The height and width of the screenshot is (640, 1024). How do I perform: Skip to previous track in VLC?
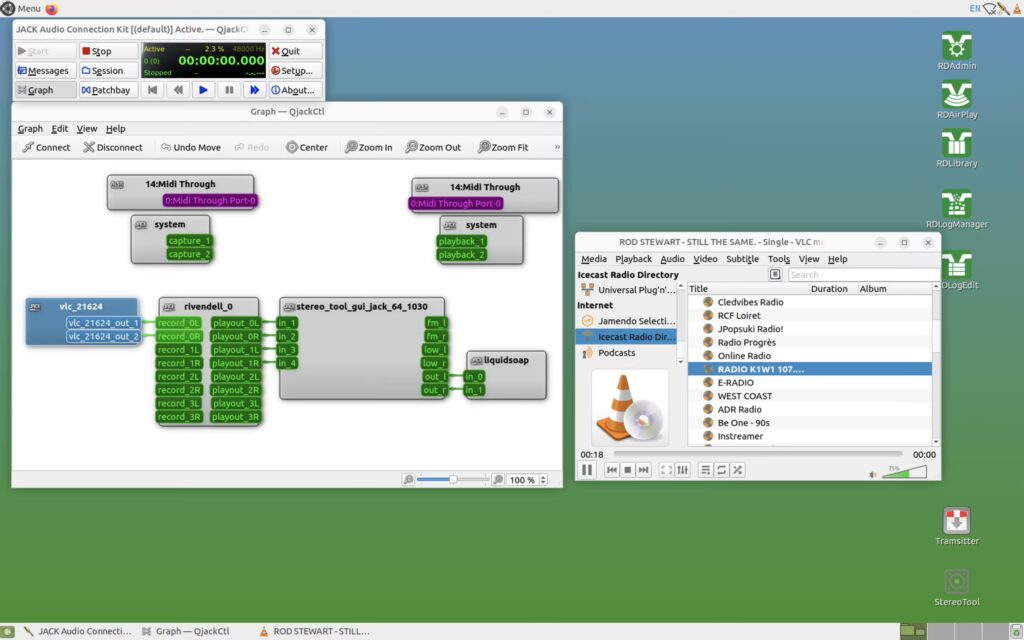[611, 470]
